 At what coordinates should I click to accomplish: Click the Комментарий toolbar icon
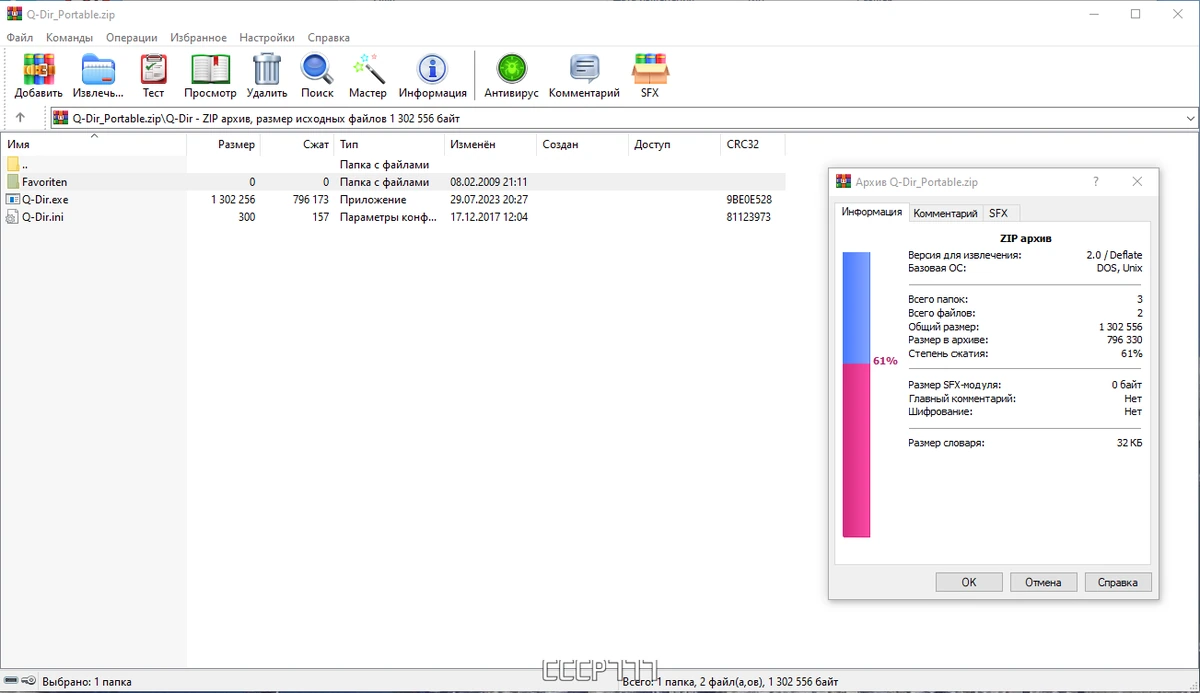coord(584,70)
